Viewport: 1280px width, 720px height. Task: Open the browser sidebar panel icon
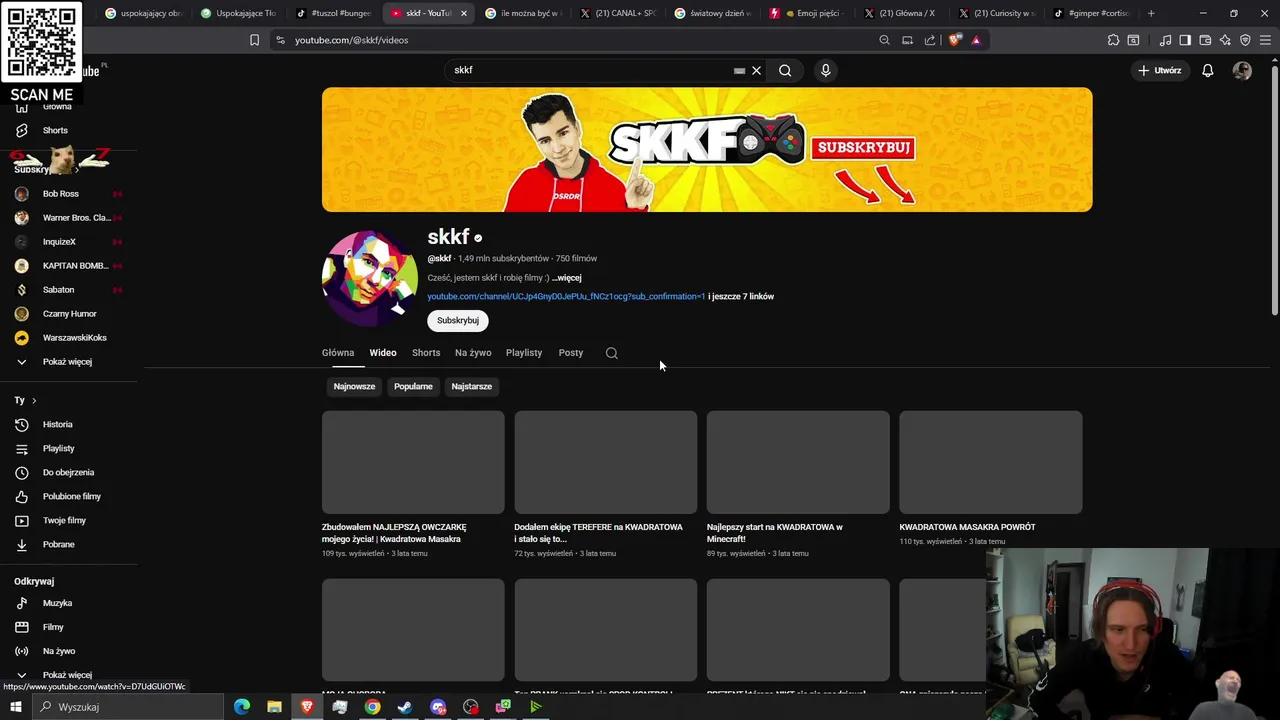(1185, 40)
